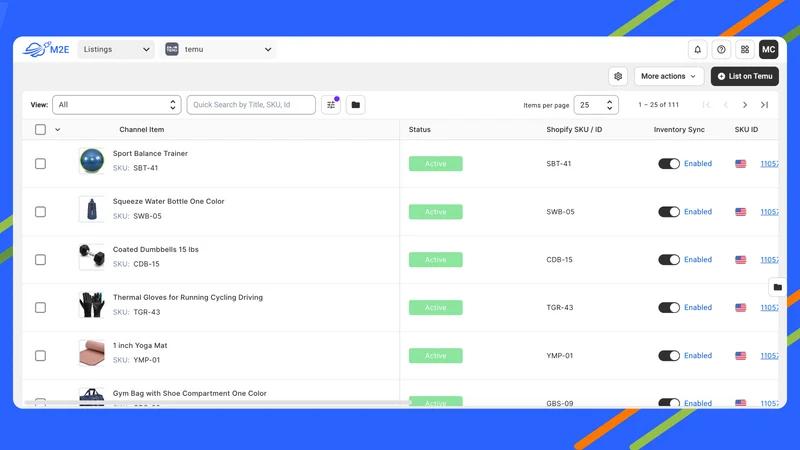Open 1 inch Yoga Mat thumbnail
Viewport: 800px width, 450px height.
pyautogui.click(x=92, y=353)
